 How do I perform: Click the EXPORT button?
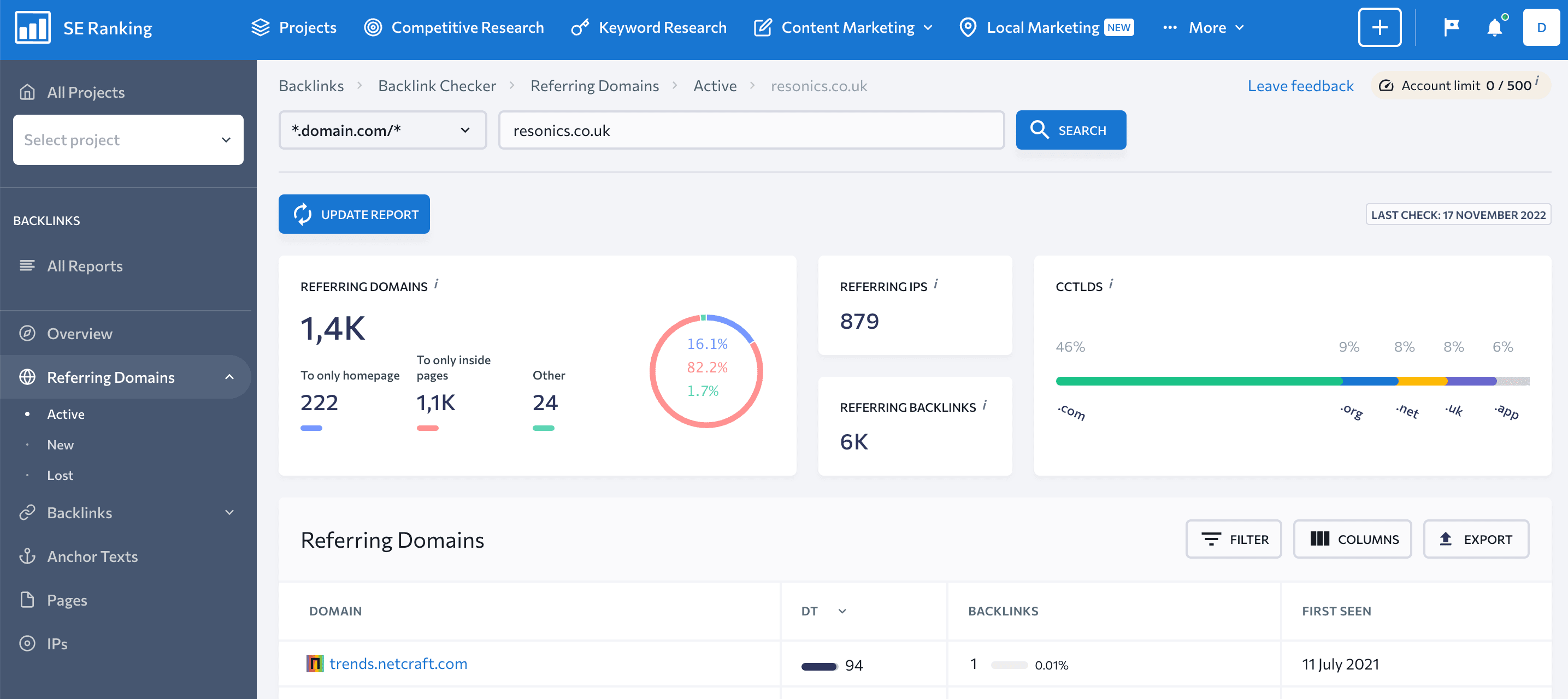pos(1476,539)
